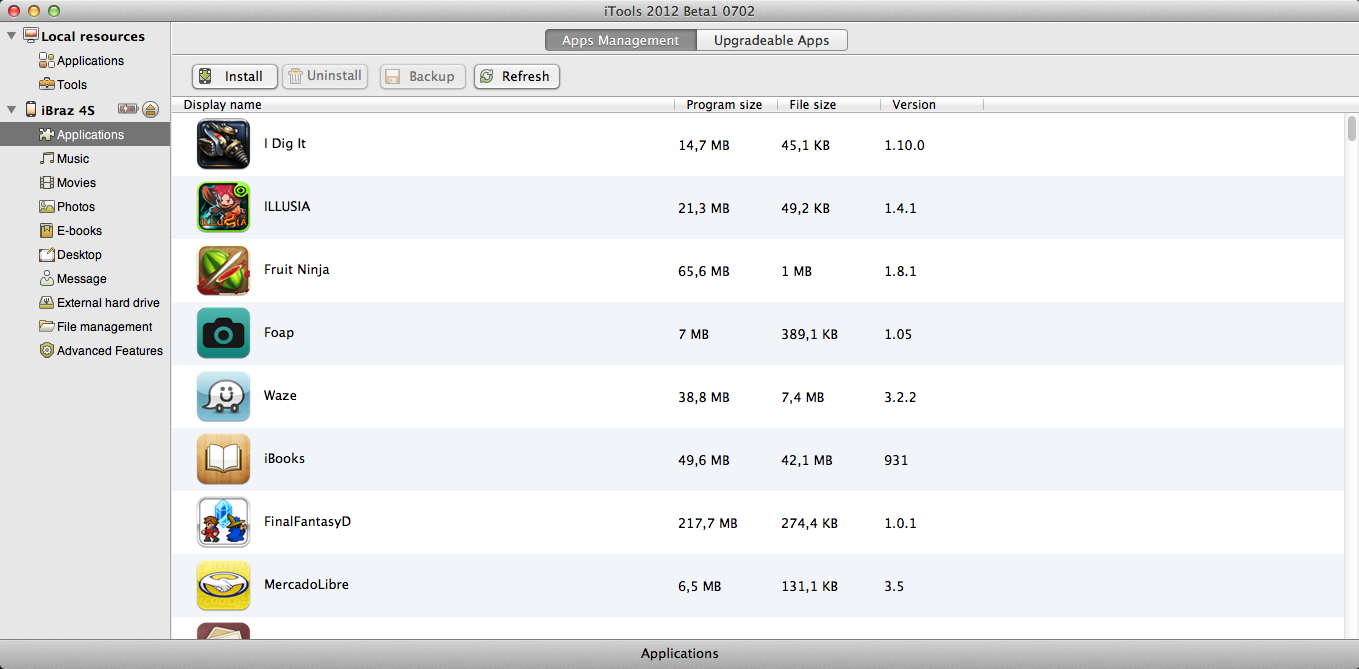The image size is (1359, 669).
Task: Select the Foap name text
Action: 279,333
